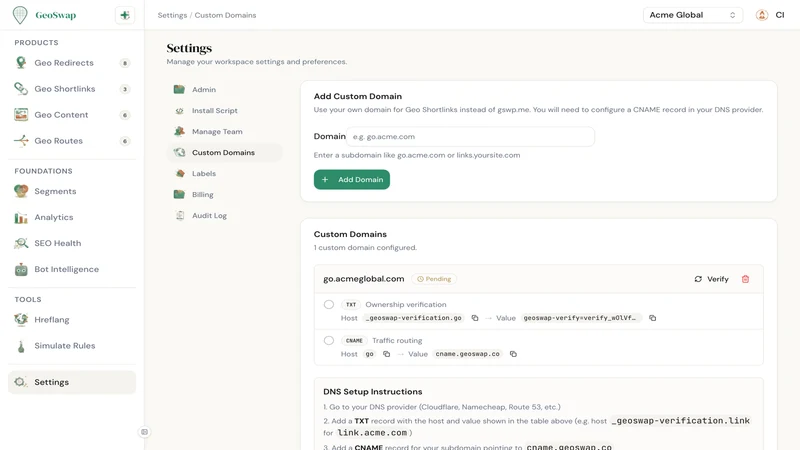Click the Geo Shortlinks chain icon
800x450 pixels.
[21, 89]
